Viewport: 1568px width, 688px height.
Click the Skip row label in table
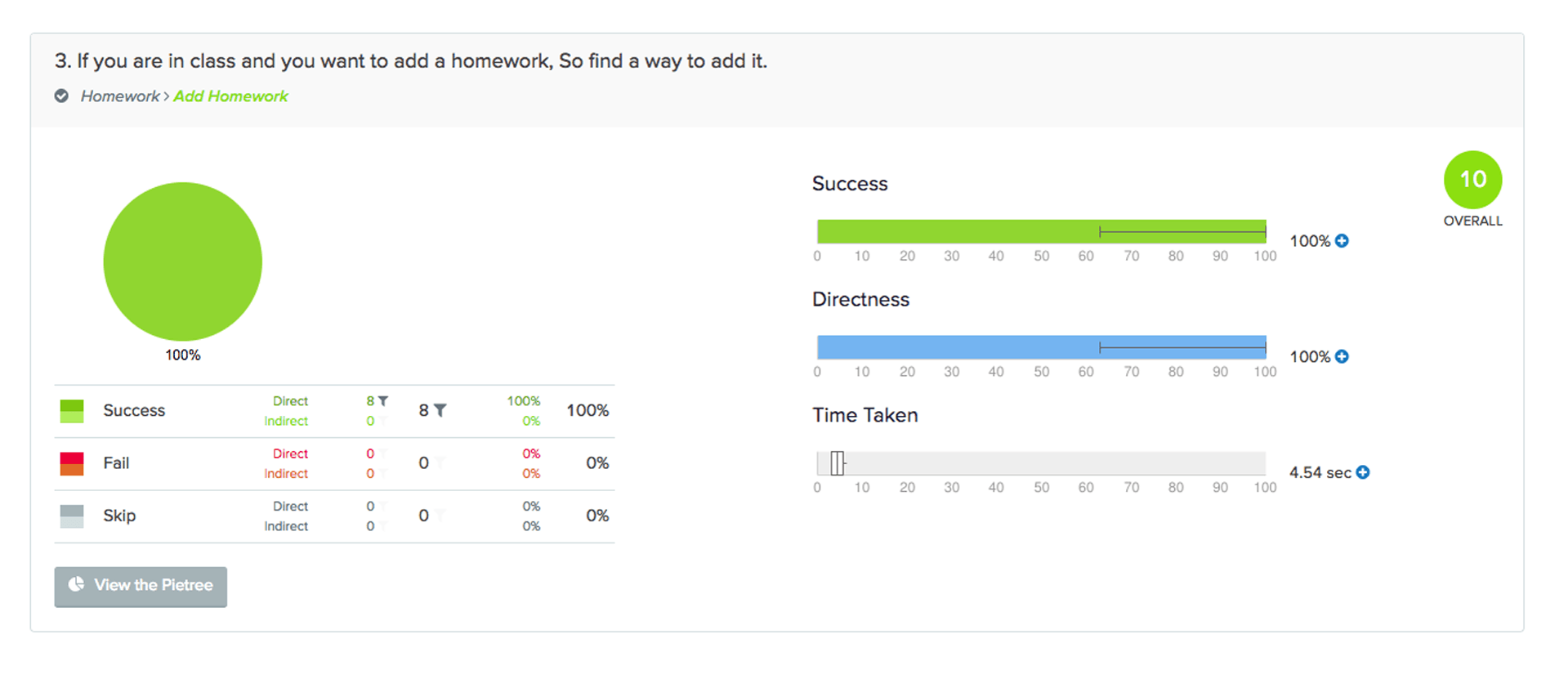(x=119, y=516)
